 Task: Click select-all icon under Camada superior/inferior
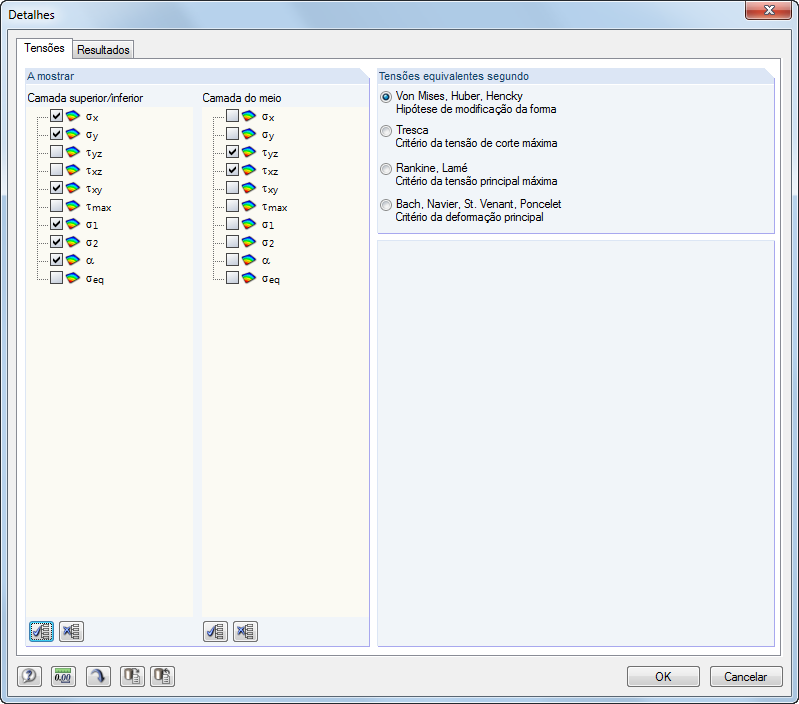[41, 632]
